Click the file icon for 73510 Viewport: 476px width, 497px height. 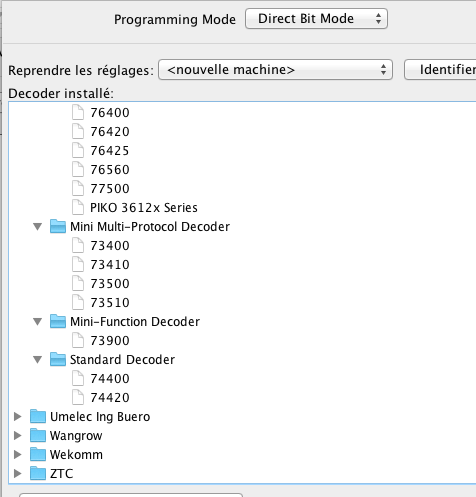tap(78, 302)
